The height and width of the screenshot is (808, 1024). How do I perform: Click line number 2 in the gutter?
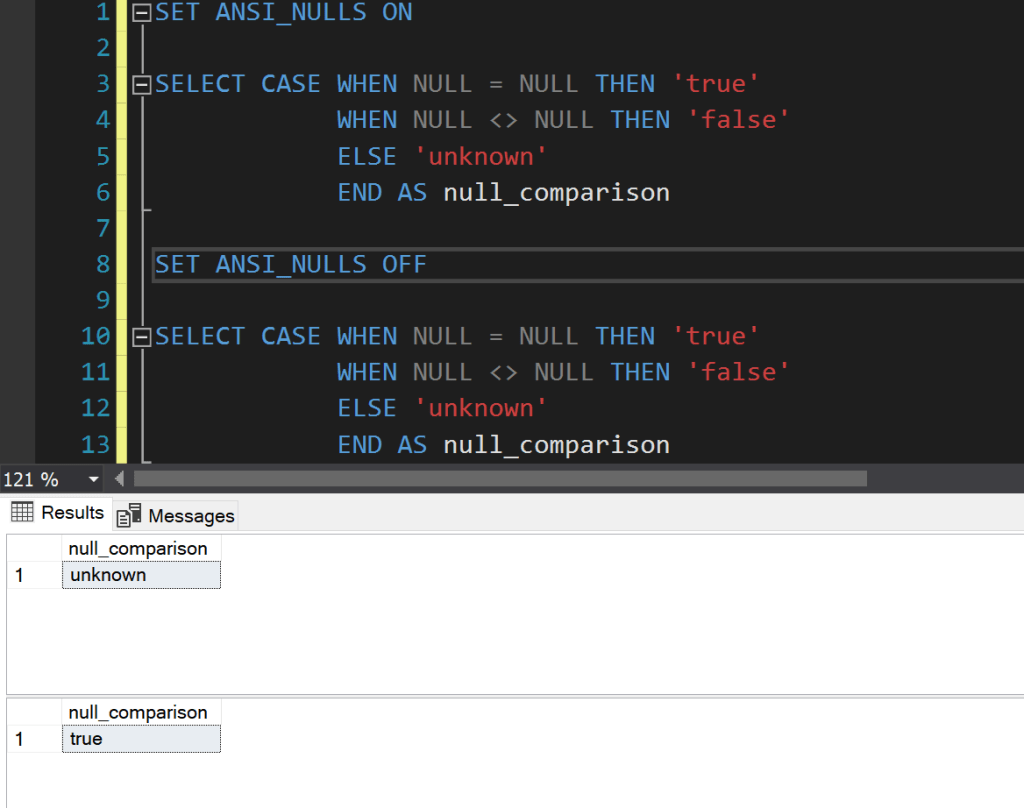[103, 48]
